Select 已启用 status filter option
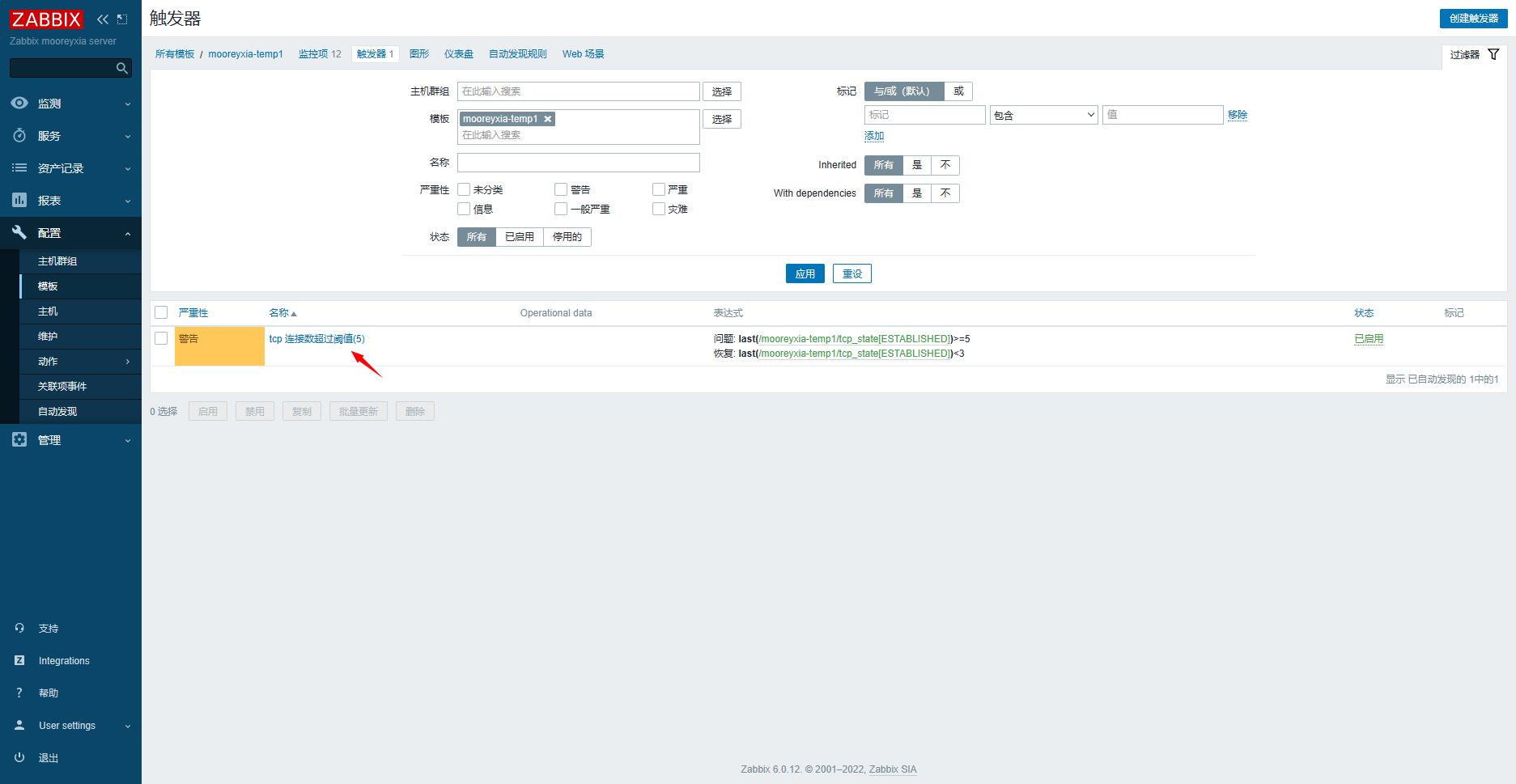Viewport: 1516px width, 784px height. (520, 237)
